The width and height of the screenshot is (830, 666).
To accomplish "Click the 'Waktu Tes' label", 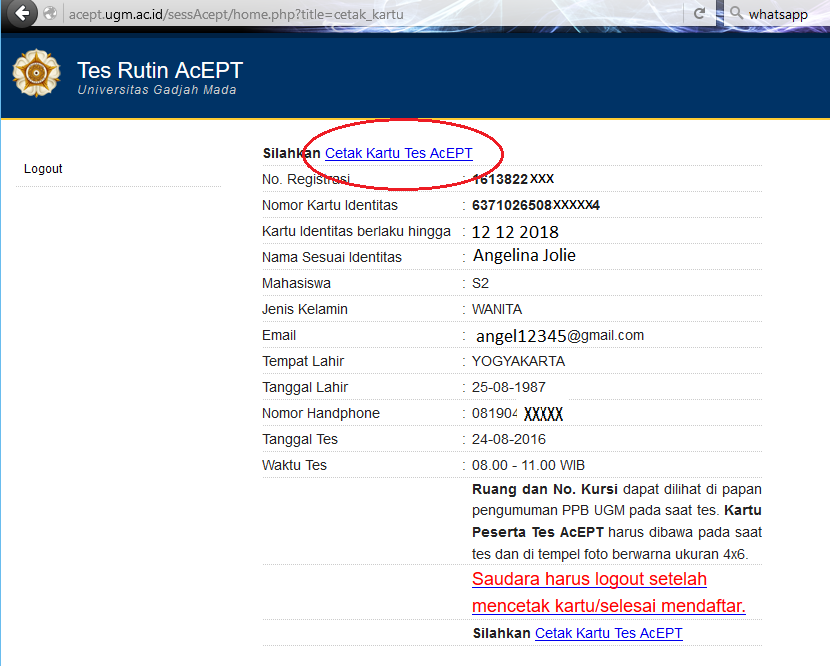I will [x=294, y=465].
